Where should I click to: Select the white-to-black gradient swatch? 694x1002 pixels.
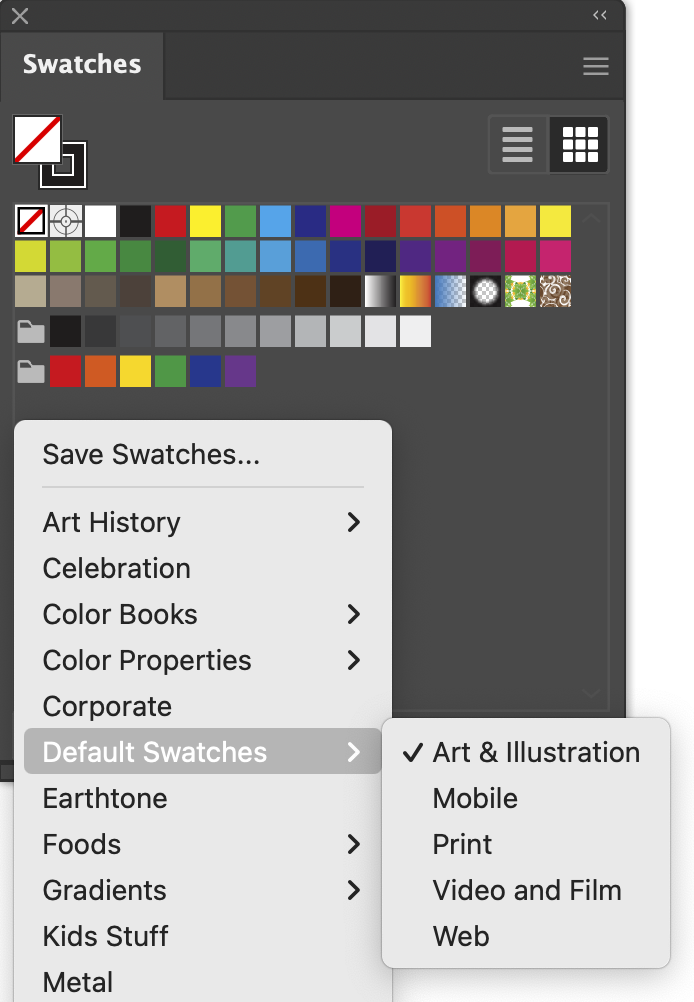point(380,291)
